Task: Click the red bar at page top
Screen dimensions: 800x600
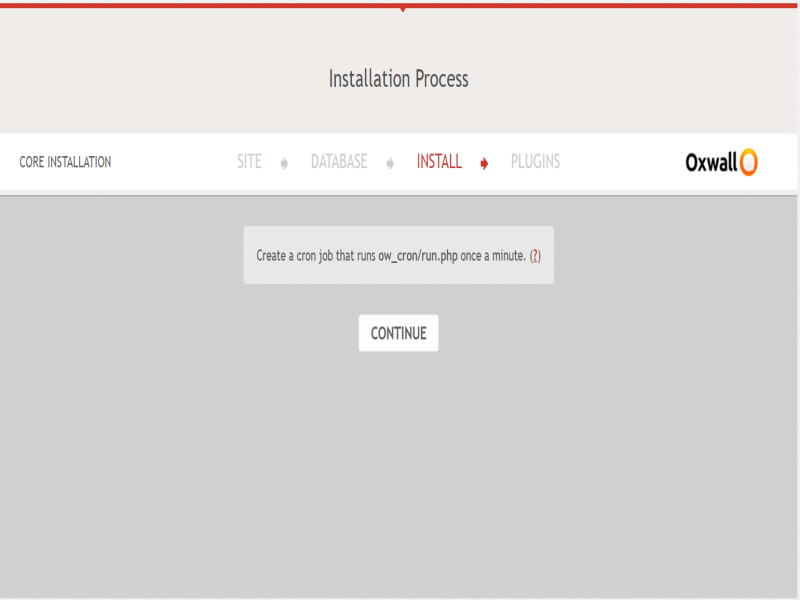Action: coord(200,4)
